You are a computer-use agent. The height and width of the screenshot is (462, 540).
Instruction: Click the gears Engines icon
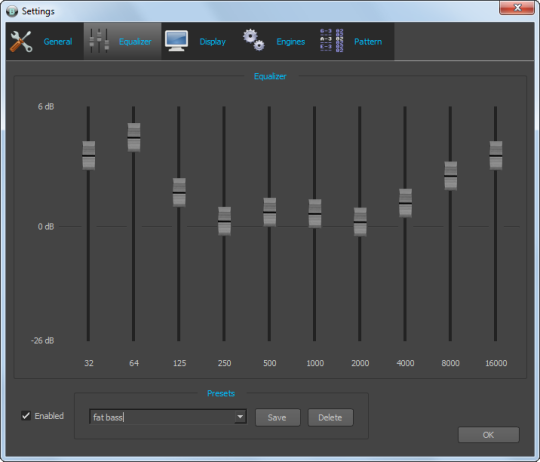coord(254,40)
